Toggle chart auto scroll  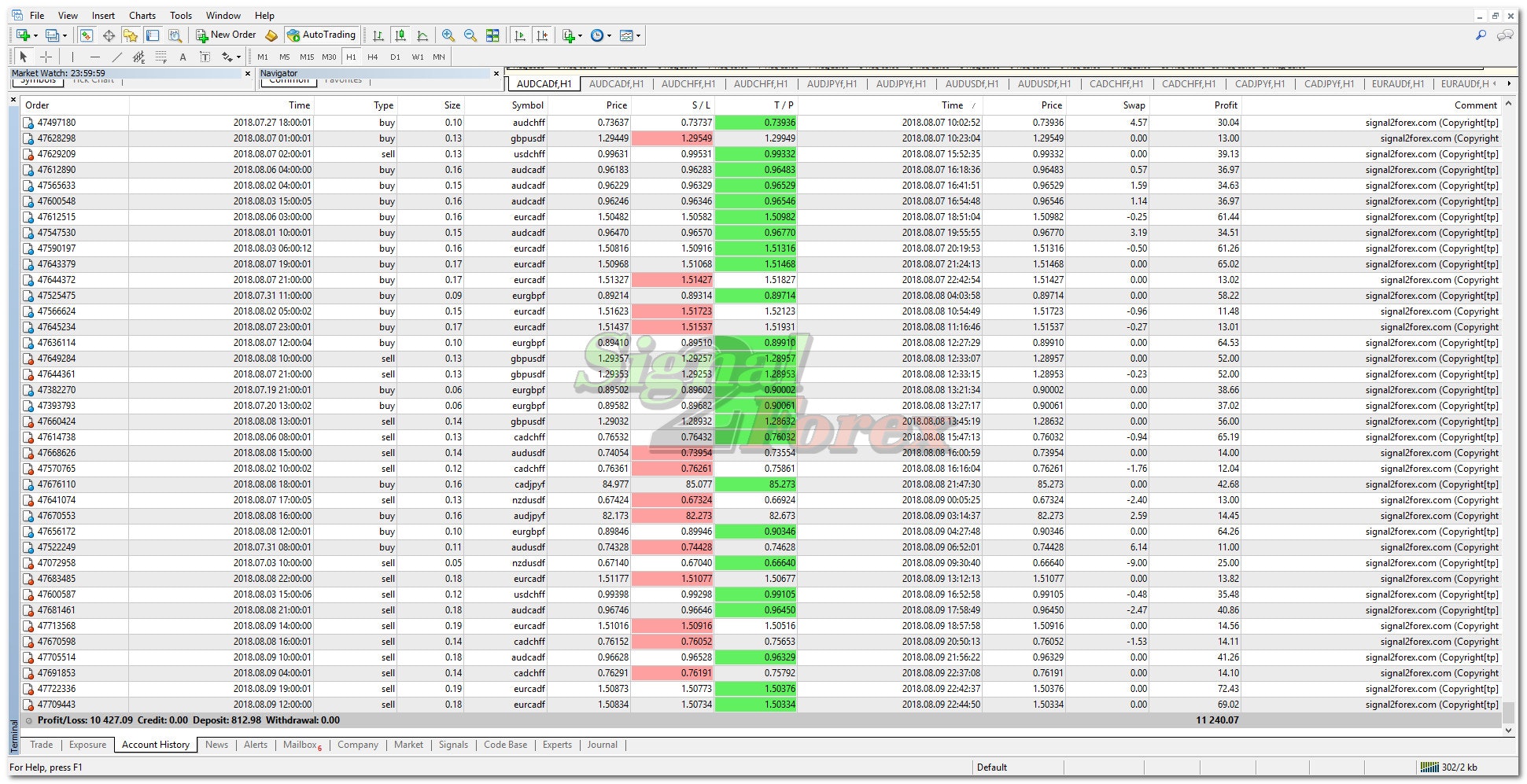pos(519,35)
